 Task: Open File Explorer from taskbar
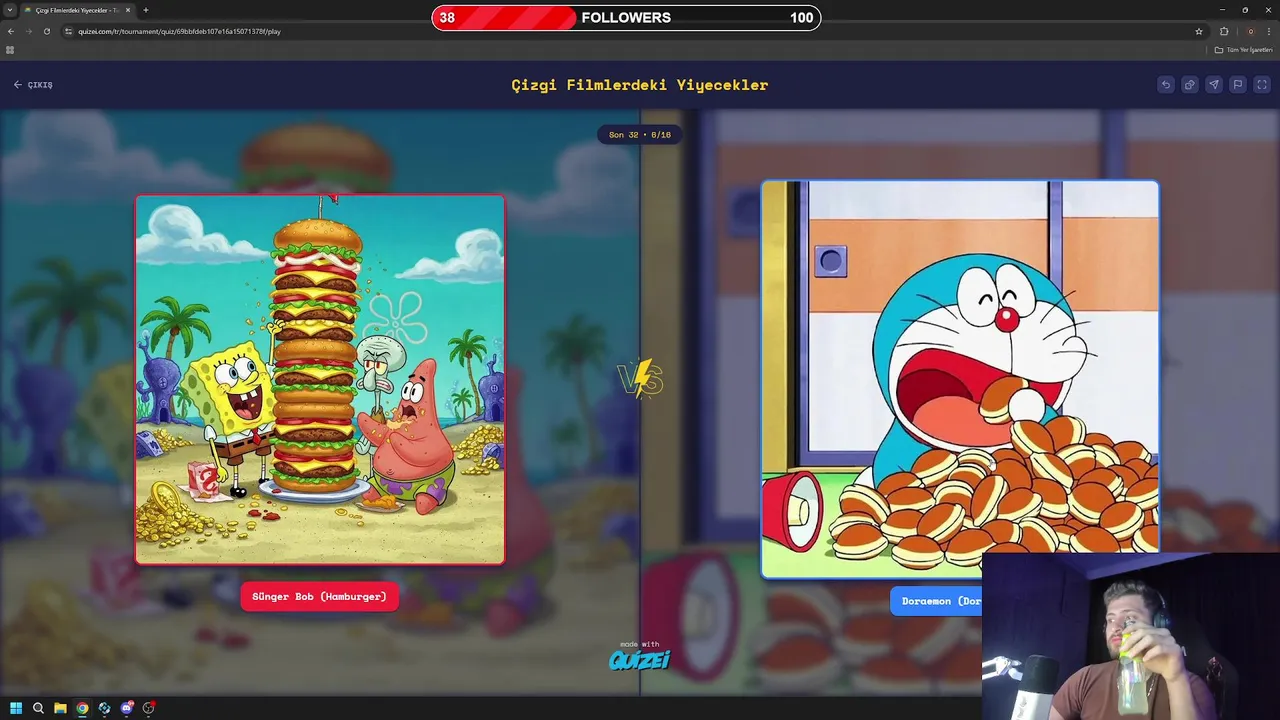coord(60,708)
